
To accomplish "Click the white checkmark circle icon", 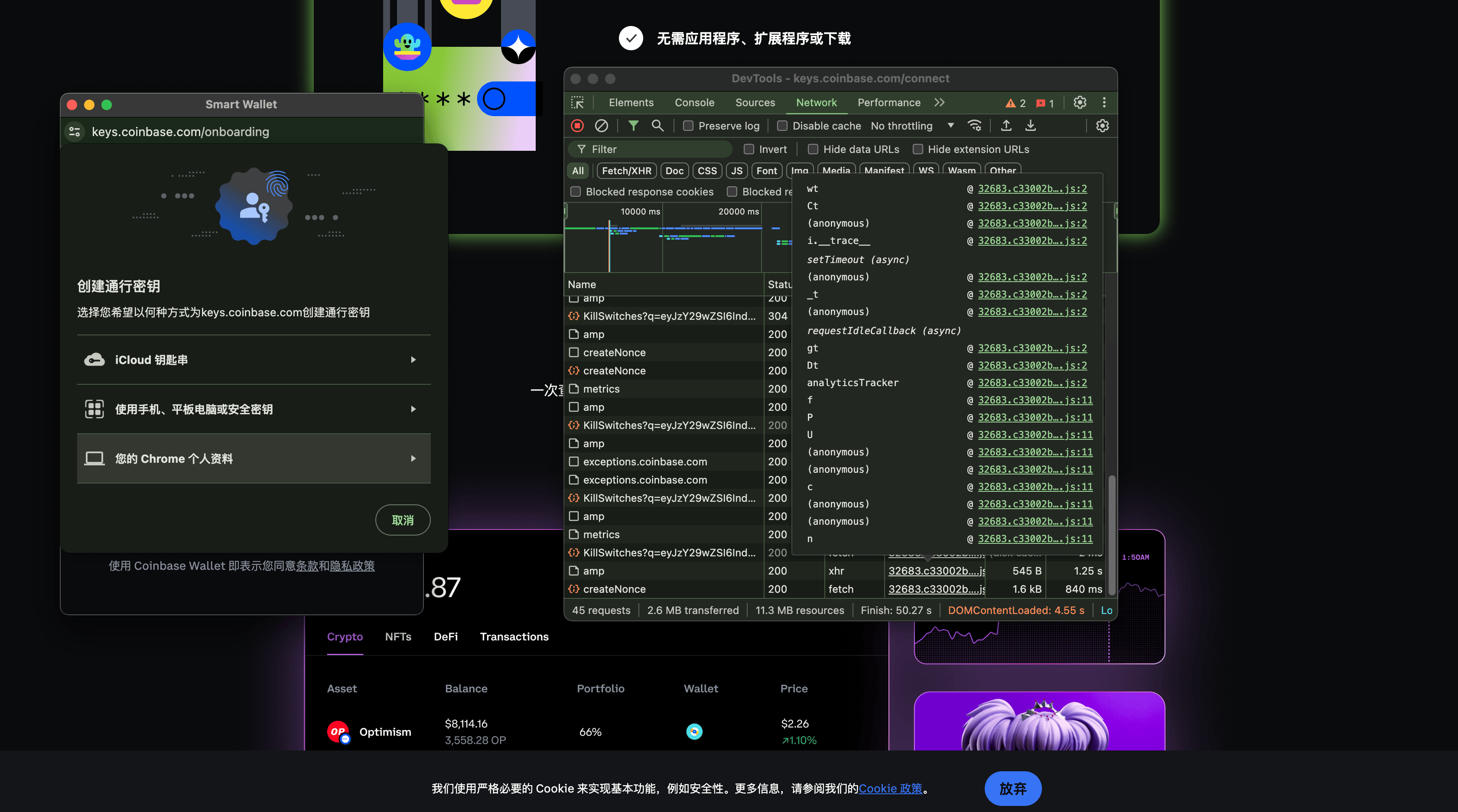I will click(631, 39).
